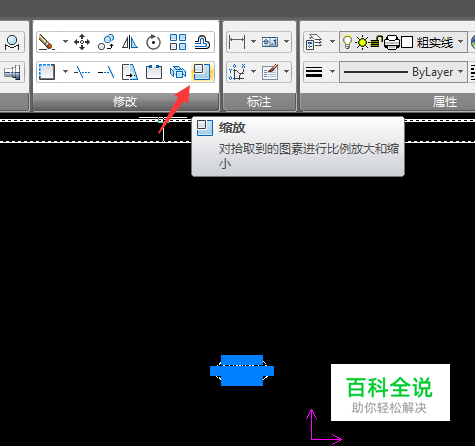
Task: Open the annotation edit dropdown arrow
Action: tap(286, 71)
